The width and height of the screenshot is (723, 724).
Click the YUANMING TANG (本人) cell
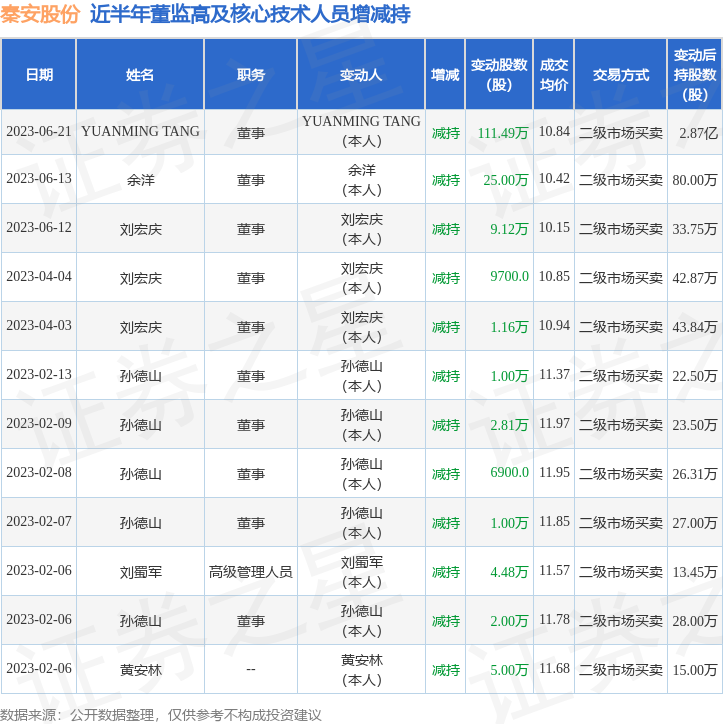[x=362, y=131]
